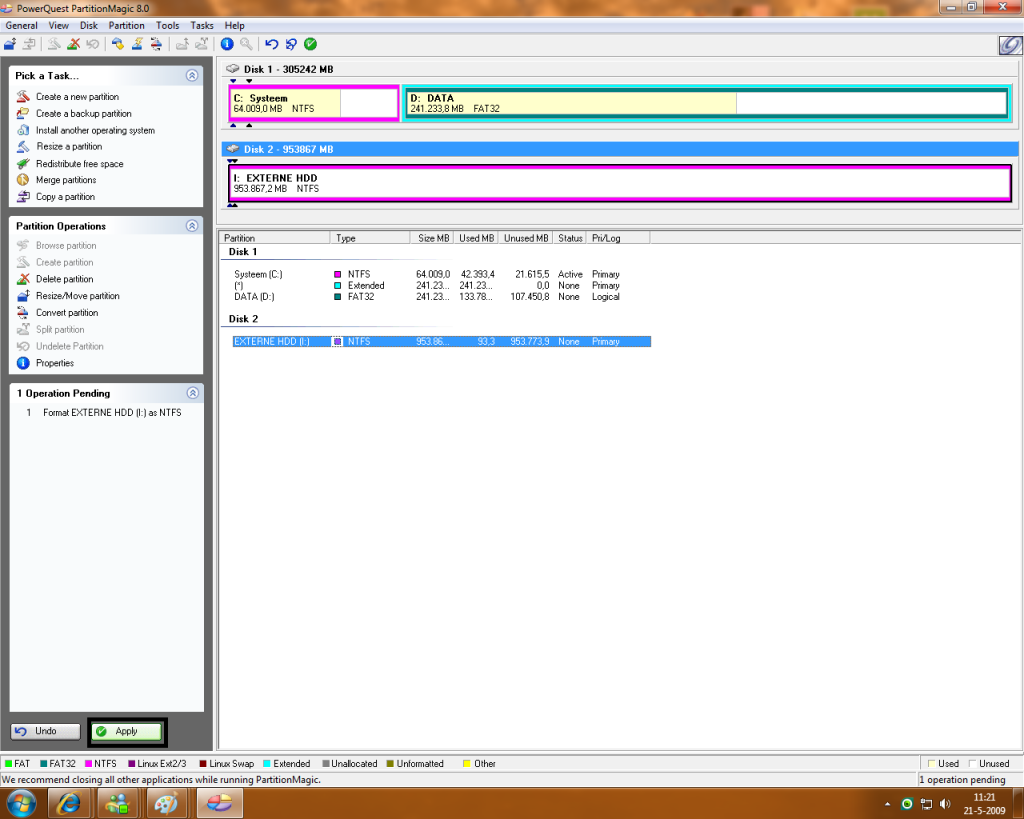Select the Systeem (C:) row in partition list
Screen dimensions: 1024x819
pos(441,274)
